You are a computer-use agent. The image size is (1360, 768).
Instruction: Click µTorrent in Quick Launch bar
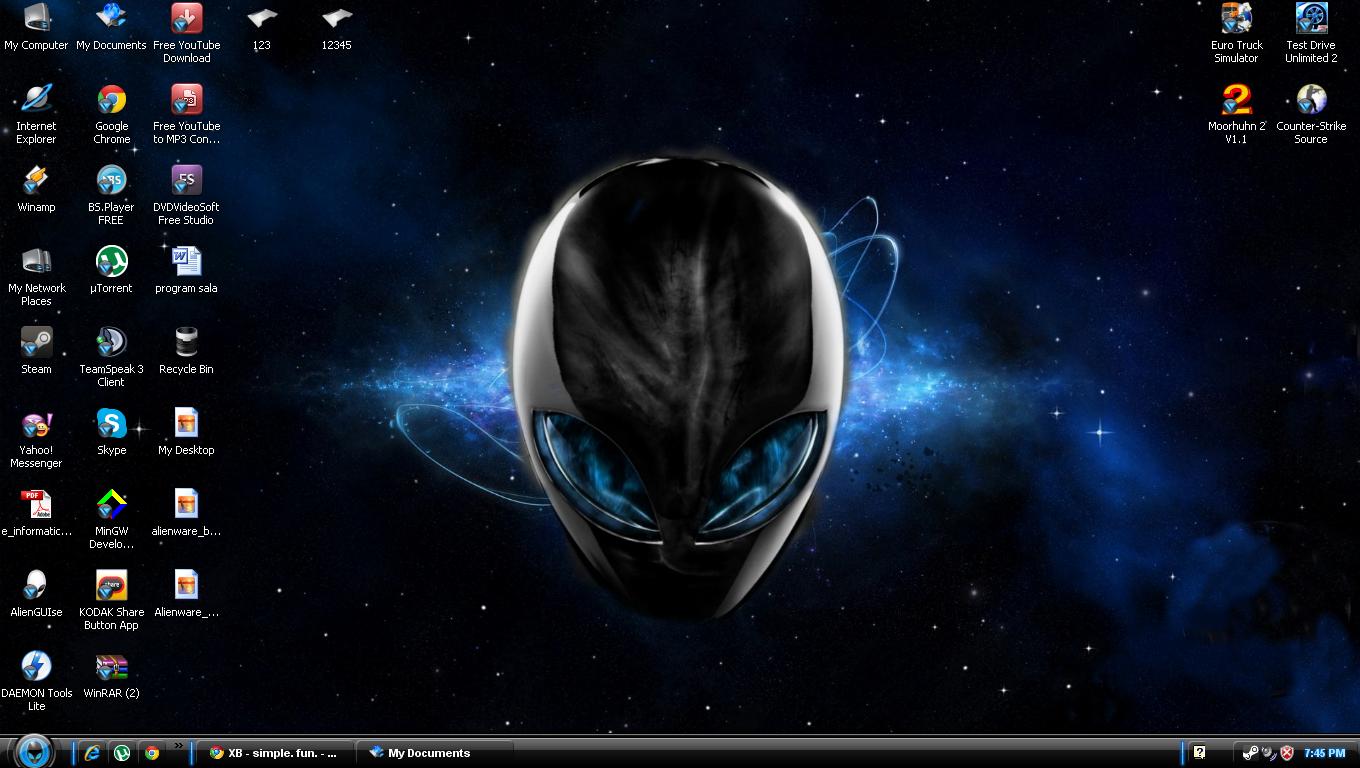click(122, 753)
